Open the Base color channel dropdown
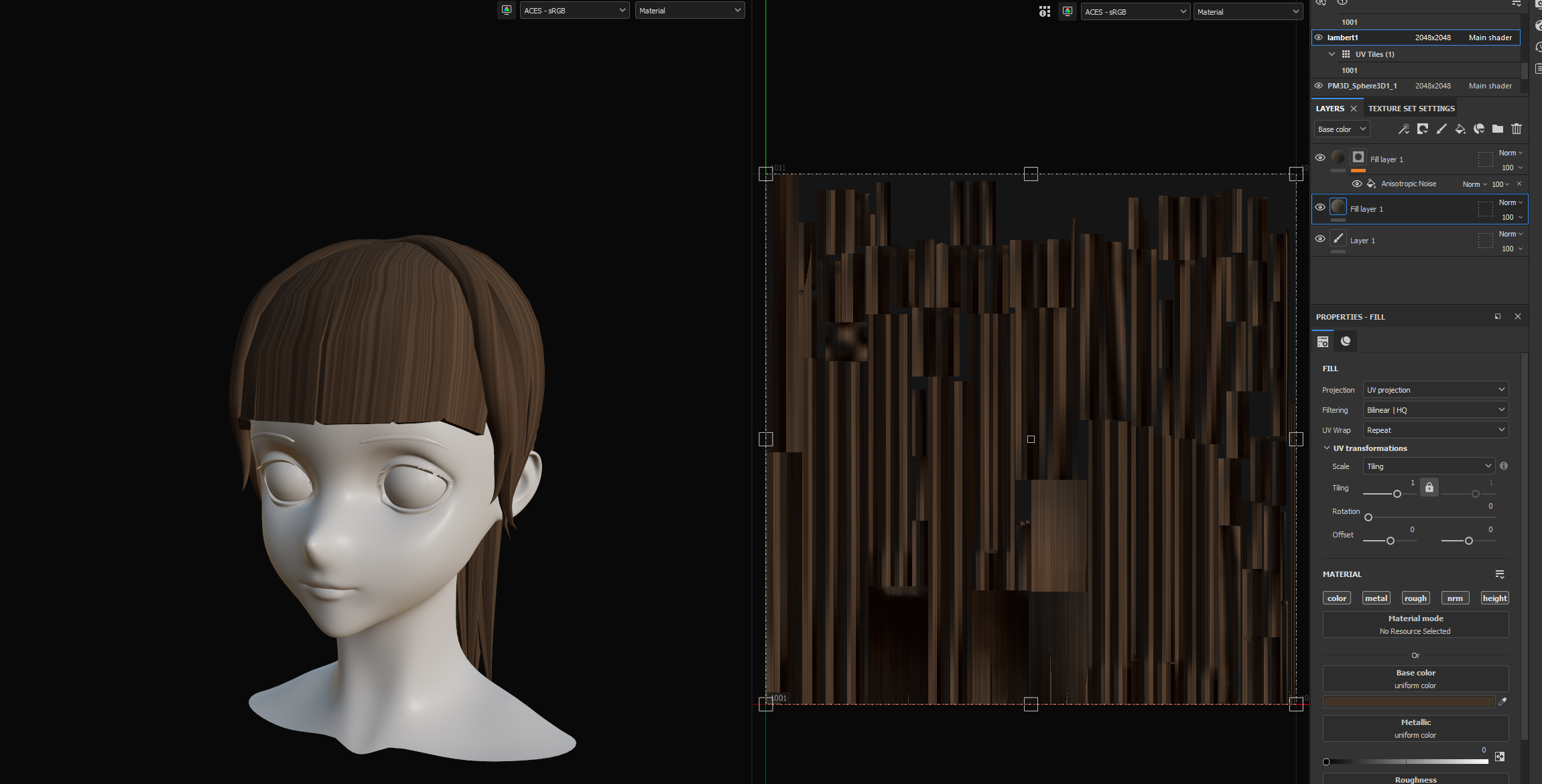 coord(1341,129)
